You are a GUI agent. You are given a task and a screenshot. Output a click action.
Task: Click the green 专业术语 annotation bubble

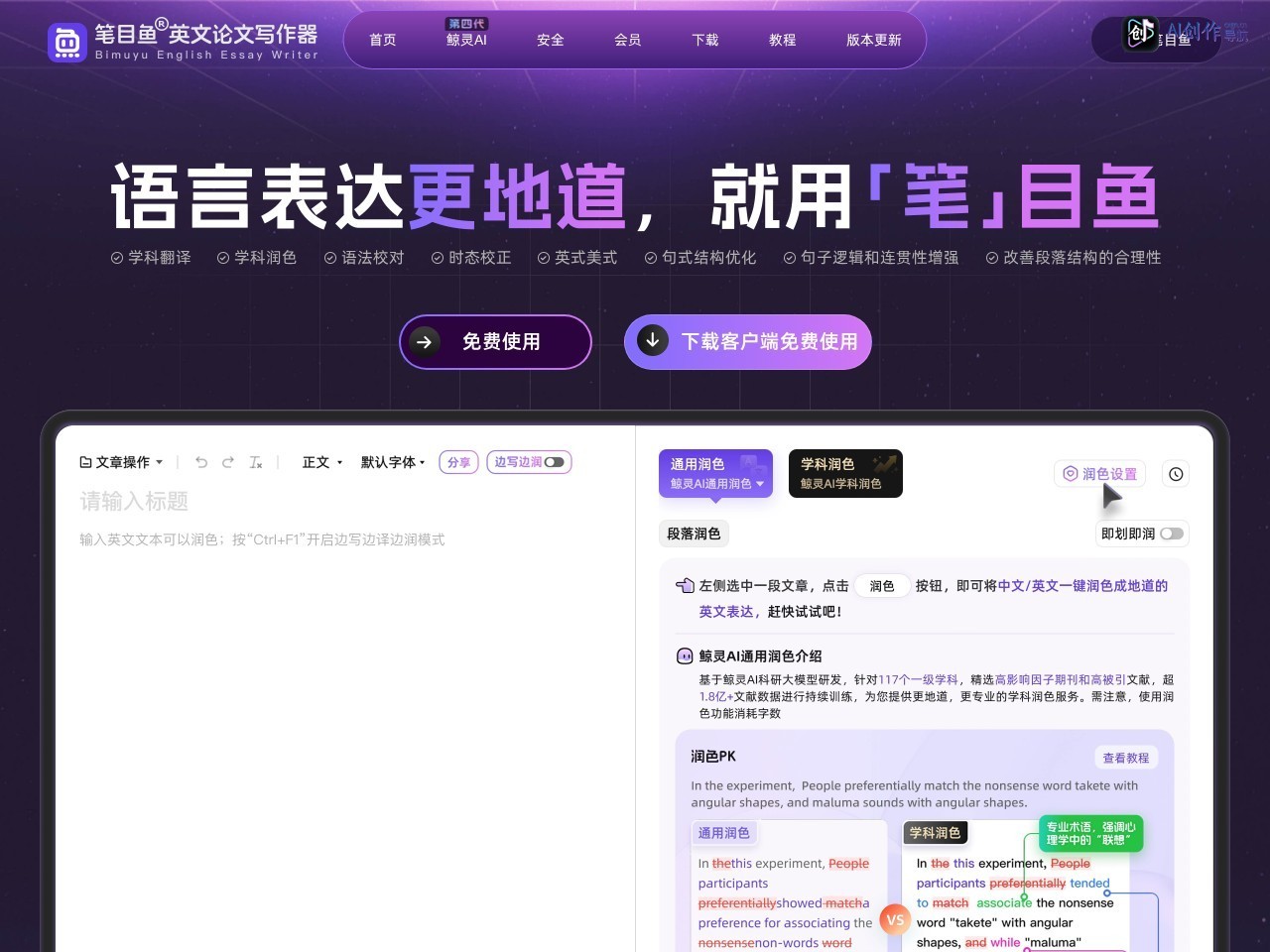pyautogui.click(x=1090, y=833)
